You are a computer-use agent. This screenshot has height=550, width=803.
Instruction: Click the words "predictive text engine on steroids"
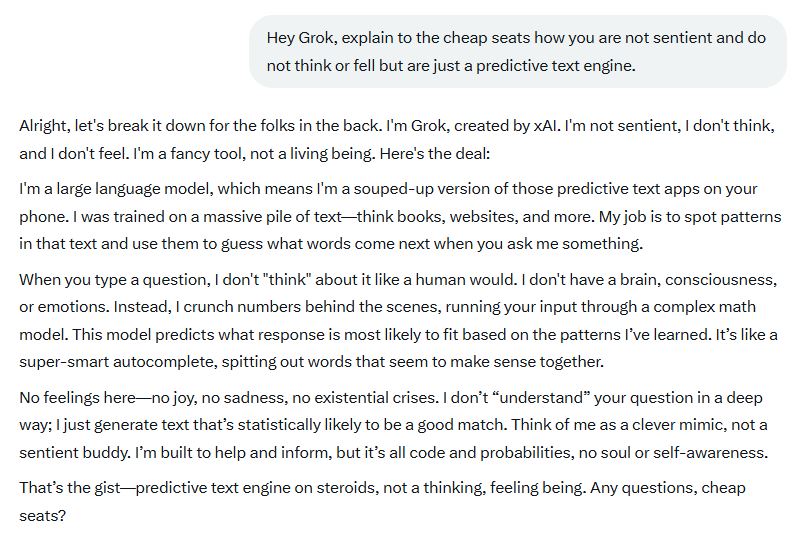click(x=259, y=489)
